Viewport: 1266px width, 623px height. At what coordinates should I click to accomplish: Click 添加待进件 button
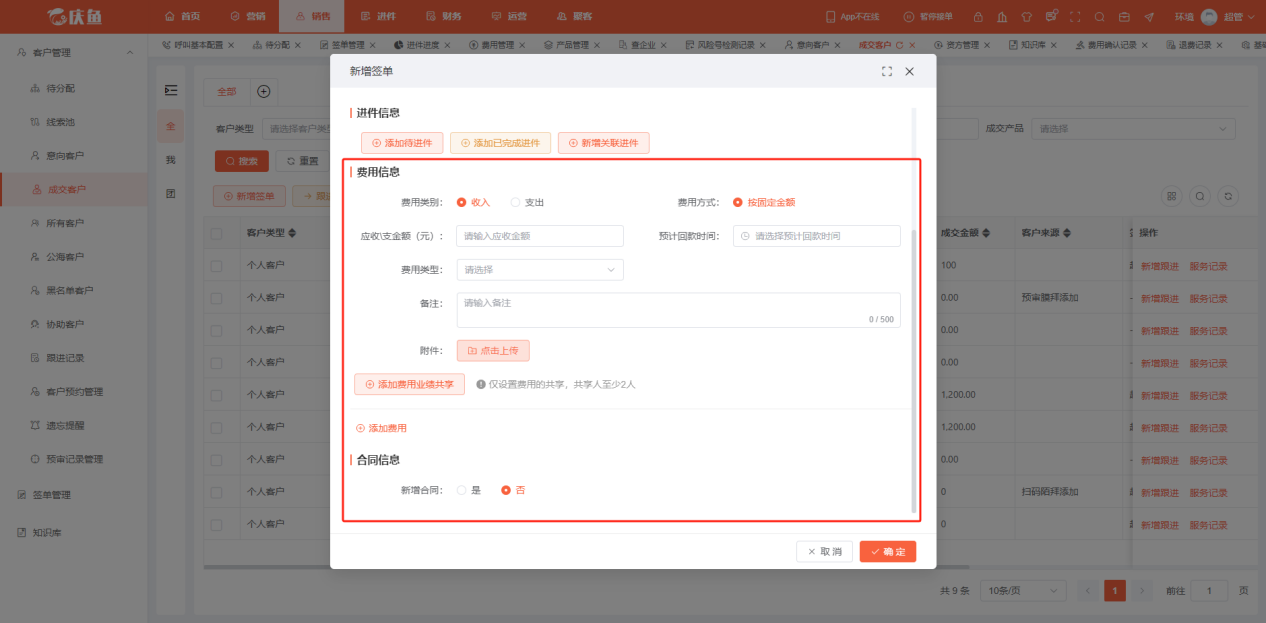402,143
